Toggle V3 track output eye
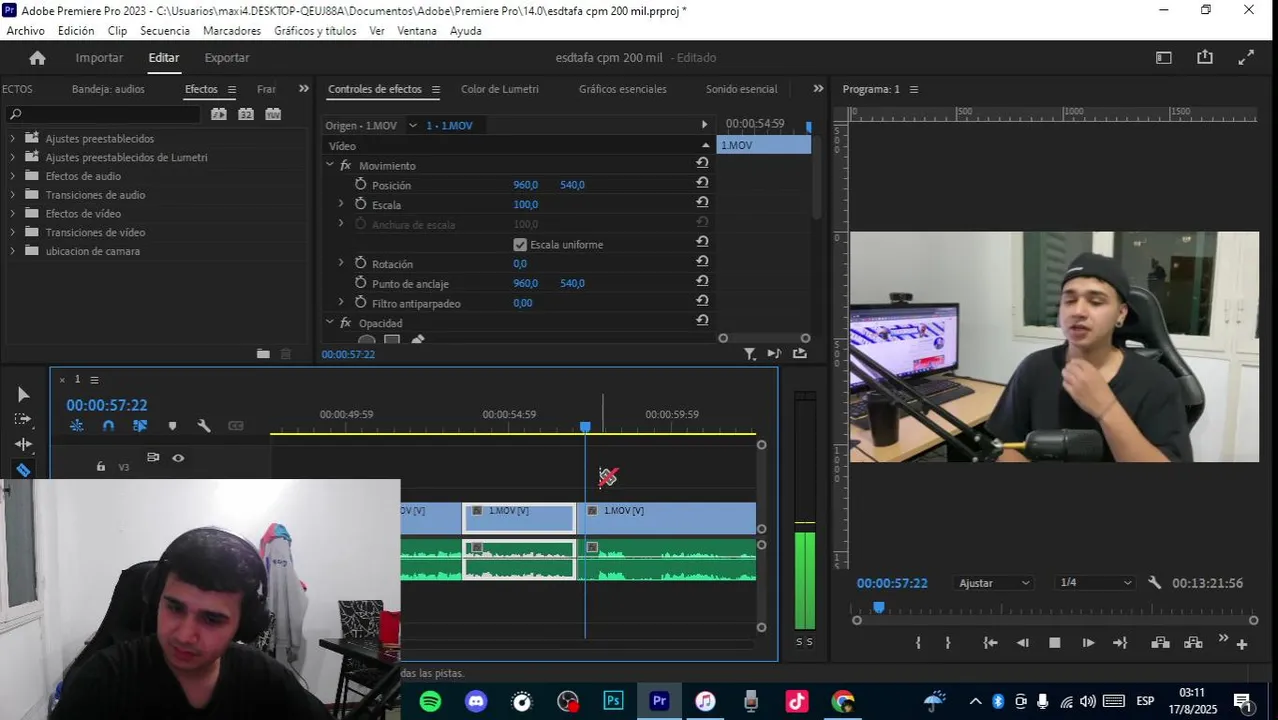 [x=178, y=458]
